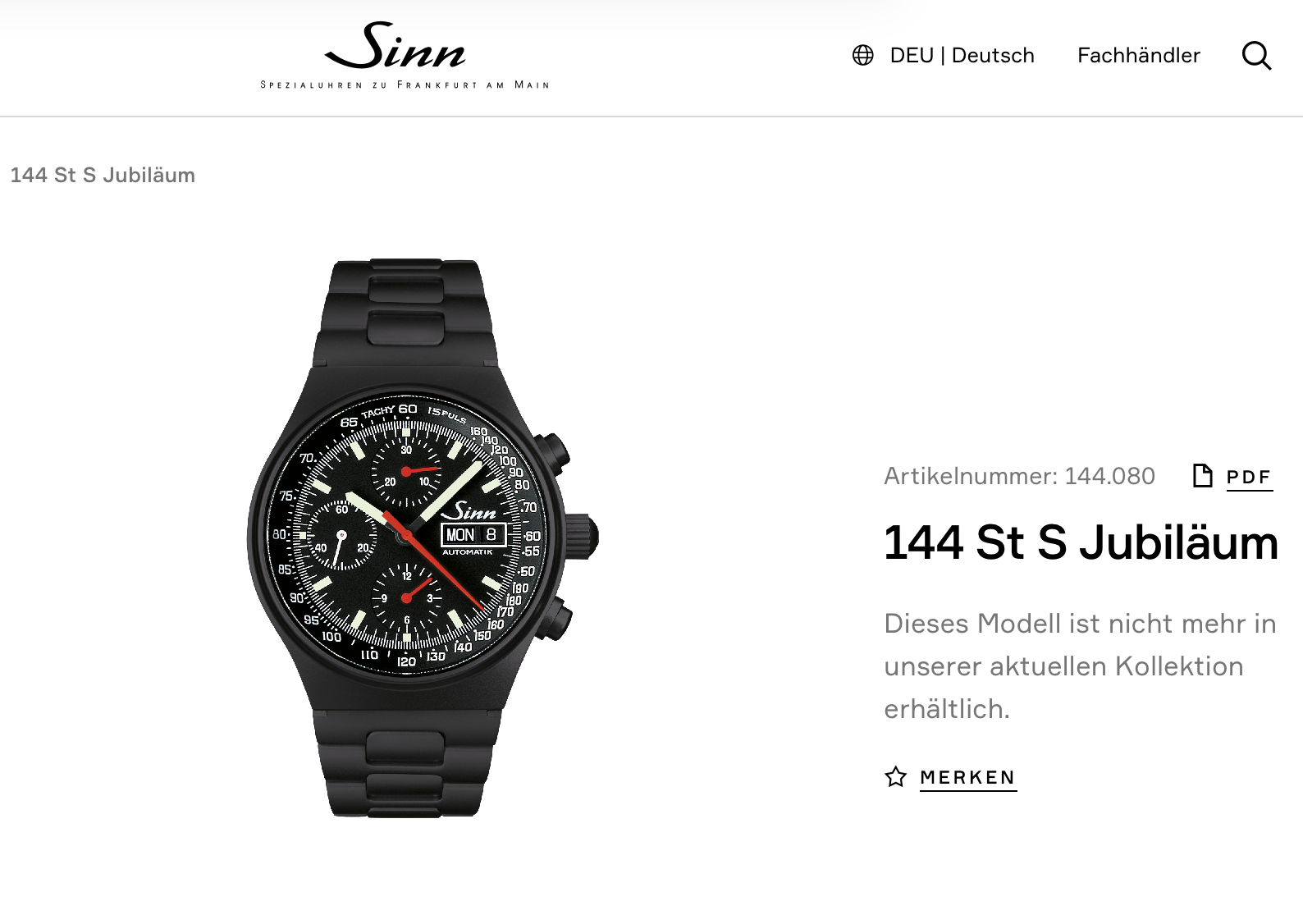This screenshot has height=924, width=1303.
Task: Click the MERKEN link
Action: [x=968, y=778]
